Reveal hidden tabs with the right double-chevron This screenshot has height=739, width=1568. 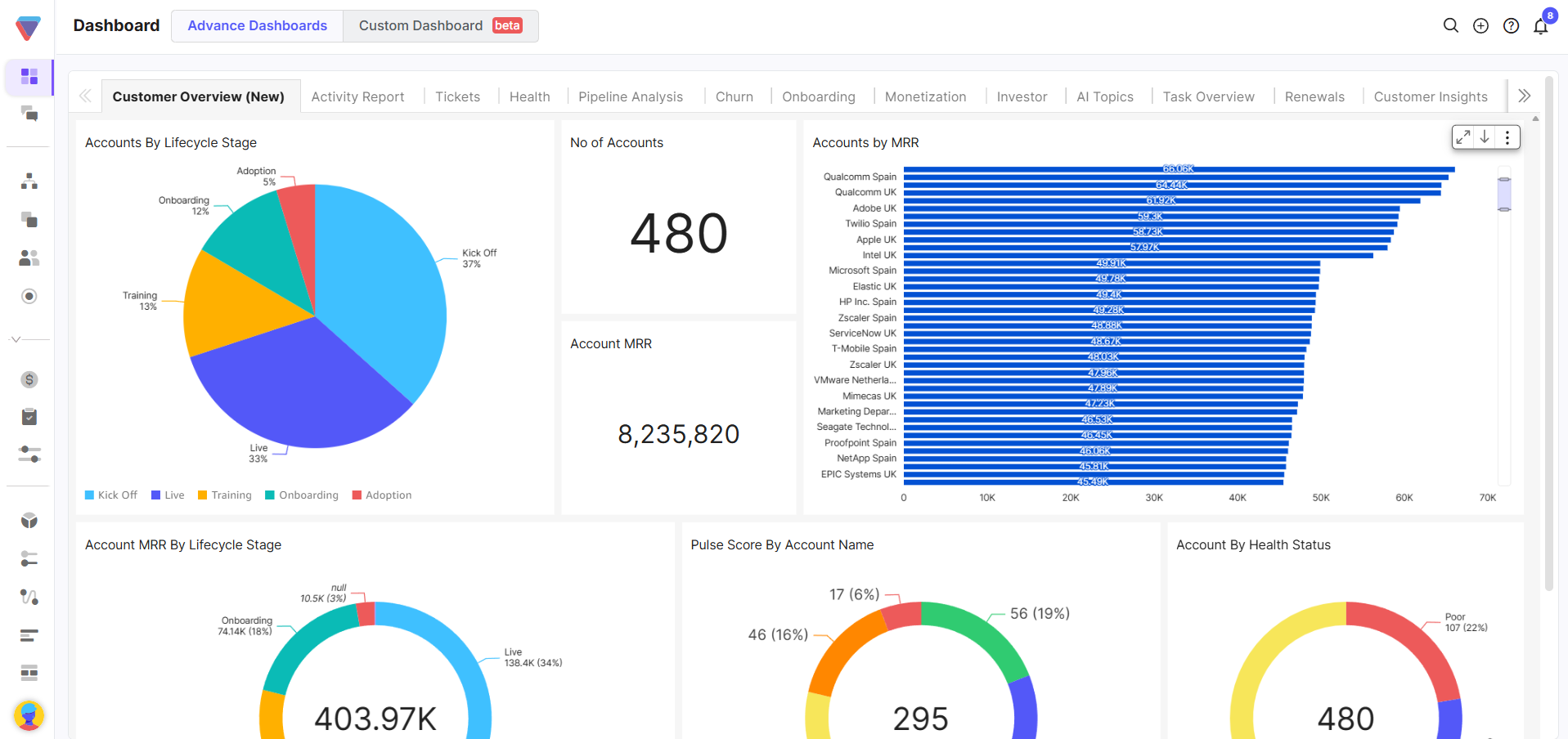click(1524, 95)
